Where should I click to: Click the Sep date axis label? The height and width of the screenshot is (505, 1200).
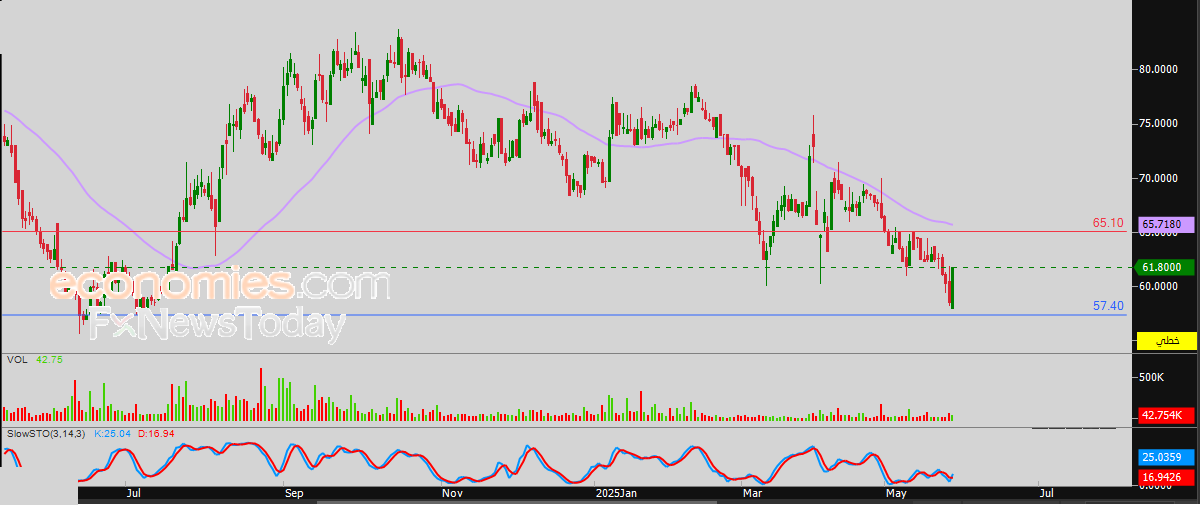pos(293,494)
